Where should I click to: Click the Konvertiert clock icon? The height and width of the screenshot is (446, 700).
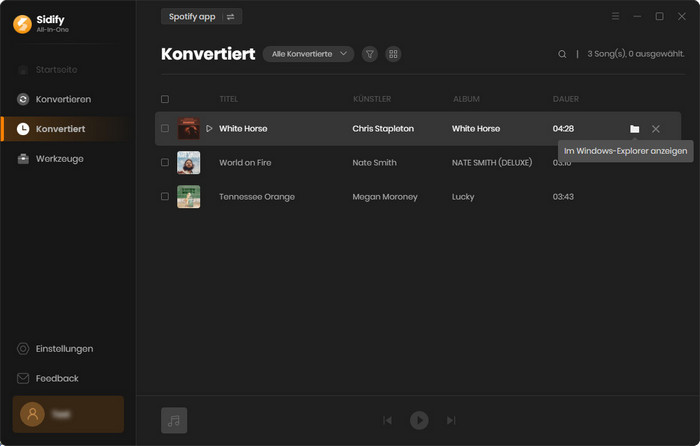tap(23, 129)
